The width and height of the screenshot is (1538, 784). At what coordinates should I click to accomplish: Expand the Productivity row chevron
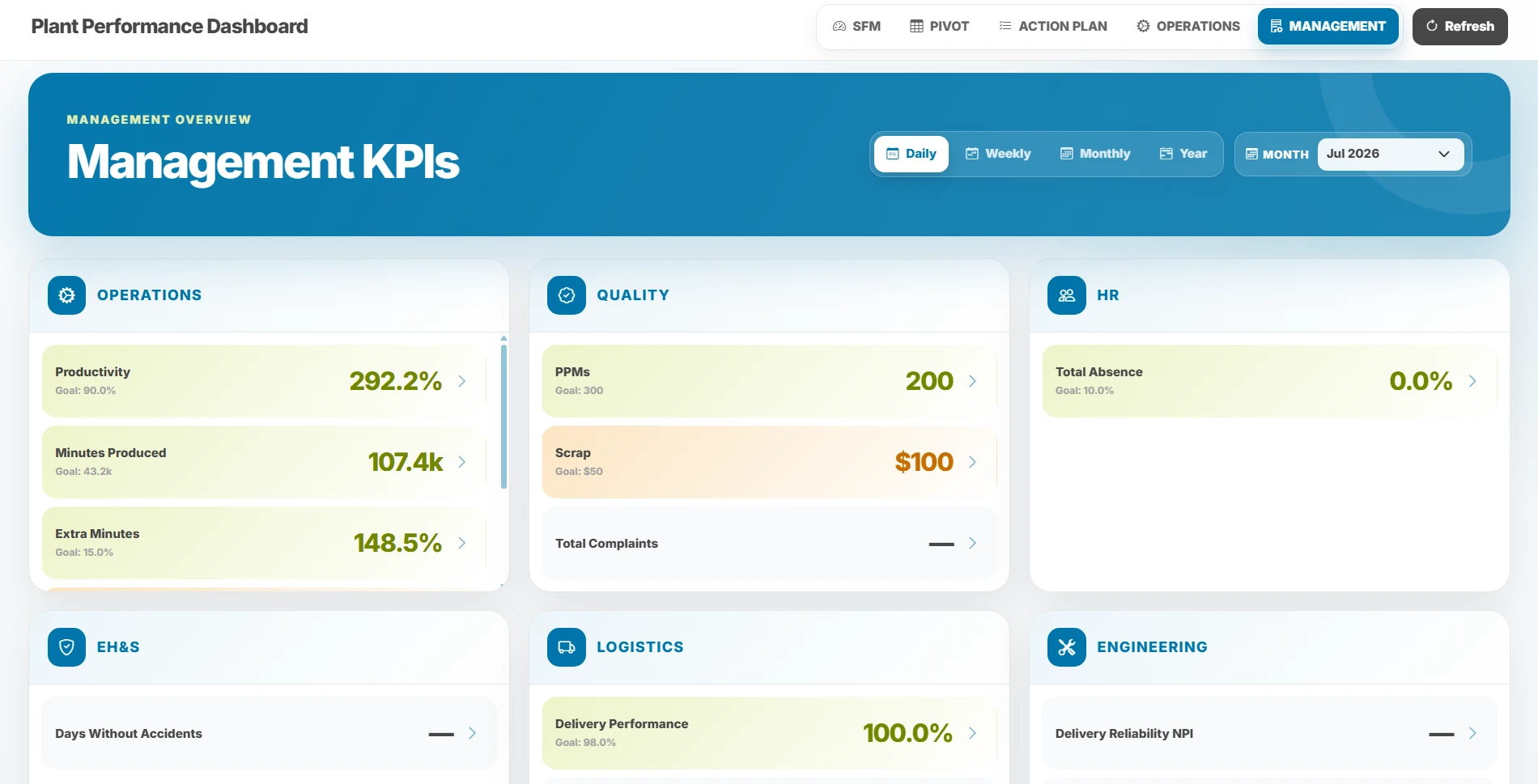tap(461, 381)
